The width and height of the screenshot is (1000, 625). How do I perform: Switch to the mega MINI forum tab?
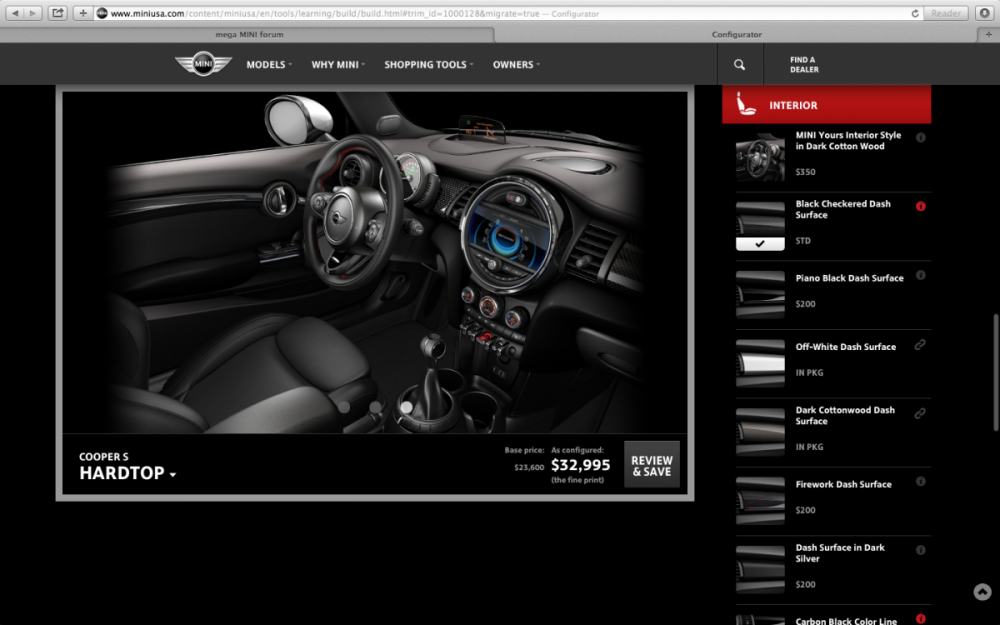tap(249, 34)
